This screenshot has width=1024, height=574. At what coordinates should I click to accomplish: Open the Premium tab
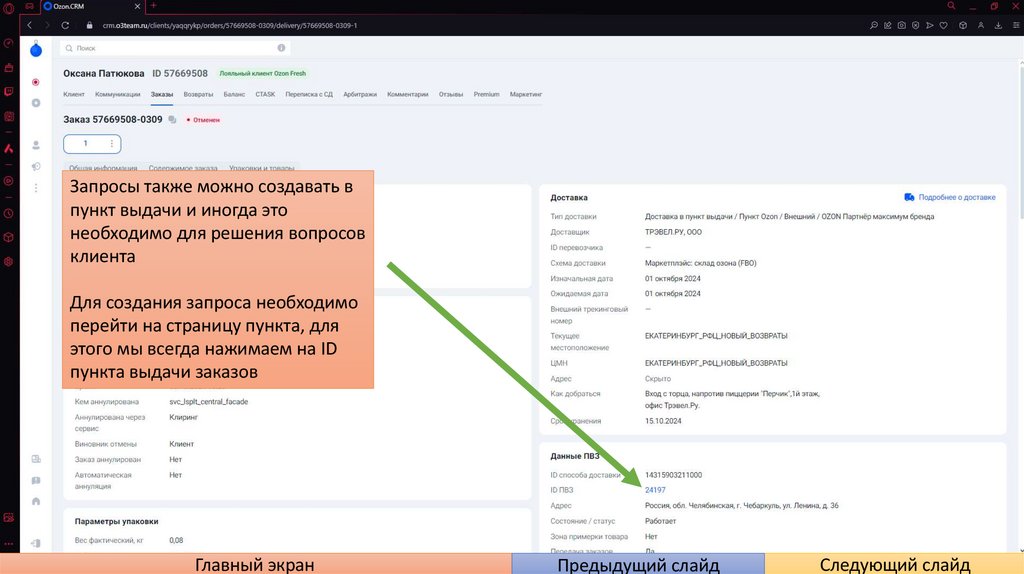click(487, 94)
